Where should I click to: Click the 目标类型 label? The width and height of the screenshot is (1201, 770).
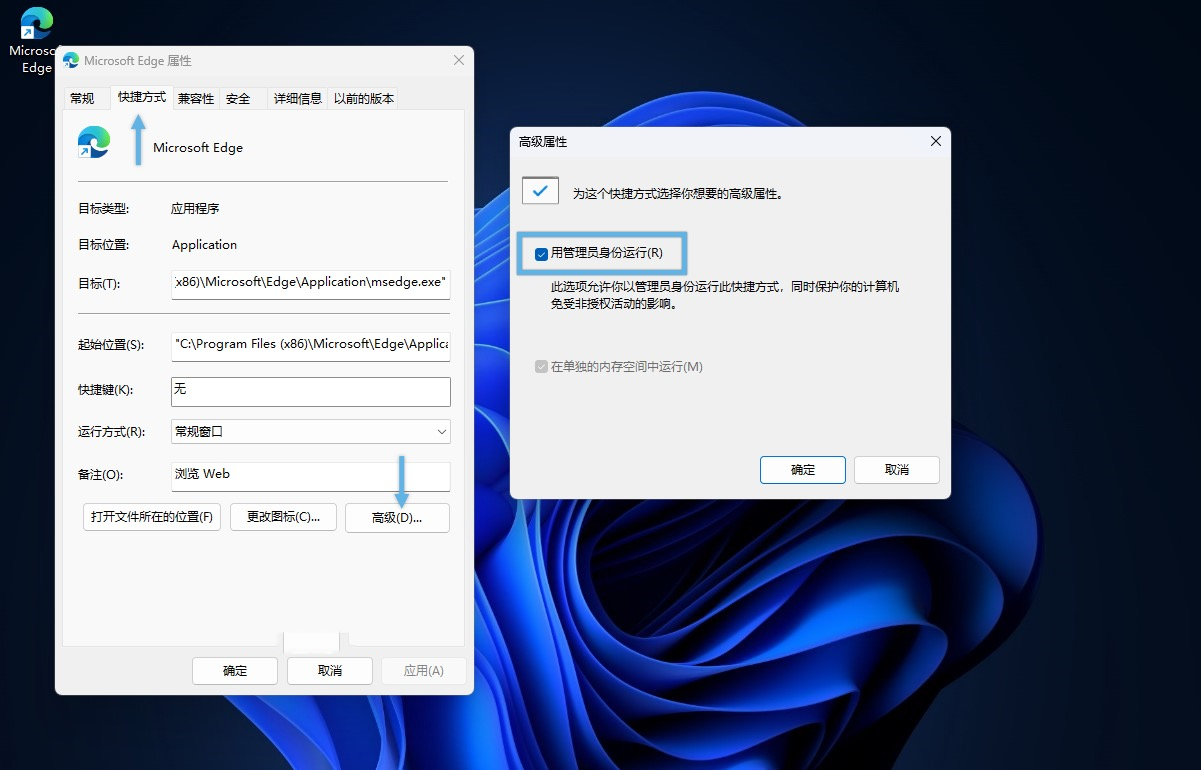point(103,209)
